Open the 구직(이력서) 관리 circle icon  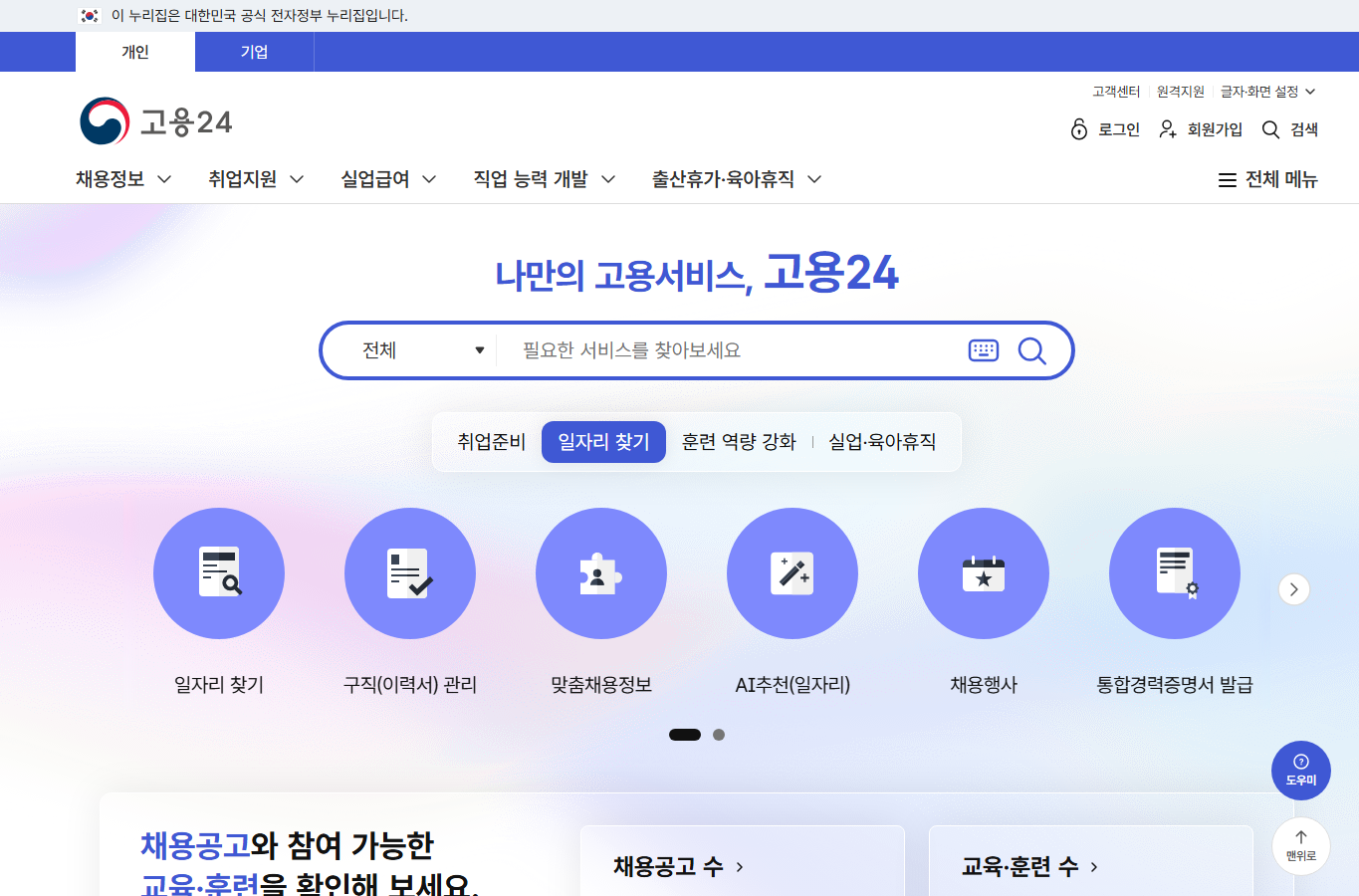click(410, 573)
